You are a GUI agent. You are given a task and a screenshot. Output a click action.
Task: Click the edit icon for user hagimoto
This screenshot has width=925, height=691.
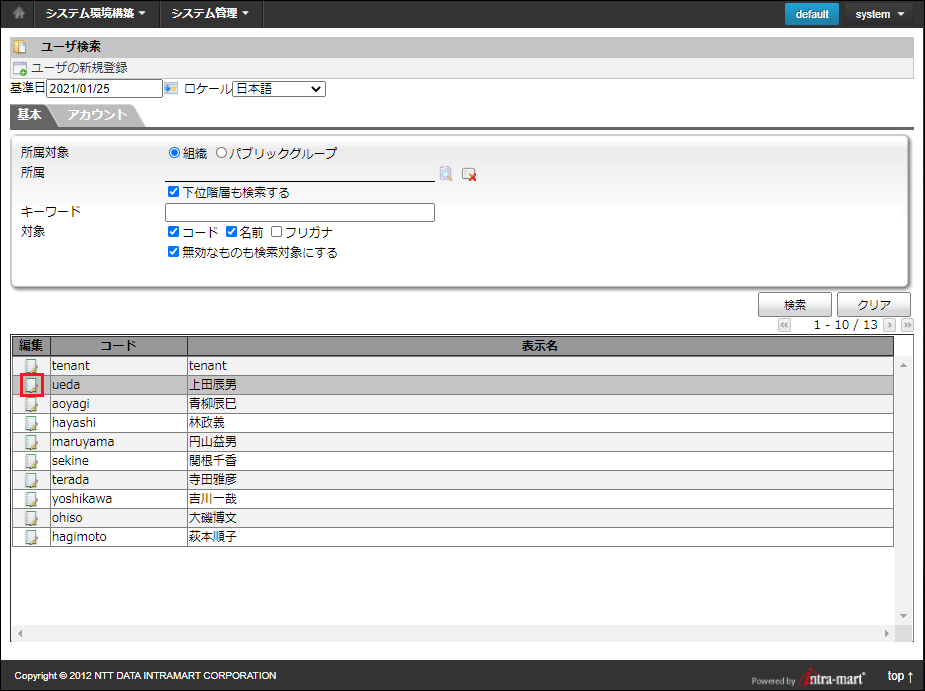click(x=31, y=537)
